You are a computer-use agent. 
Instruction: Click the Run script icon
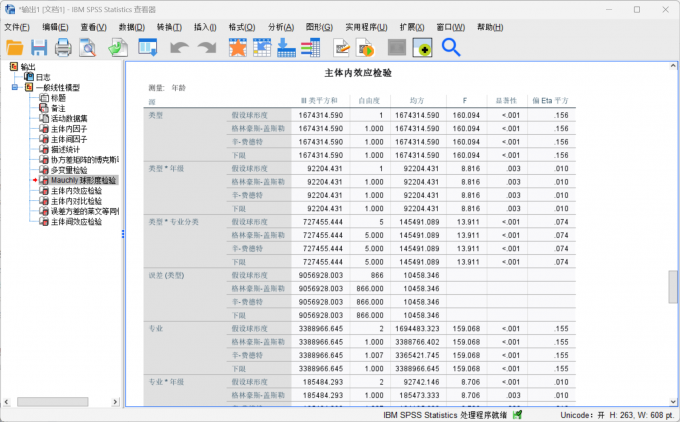click(365, 48)
